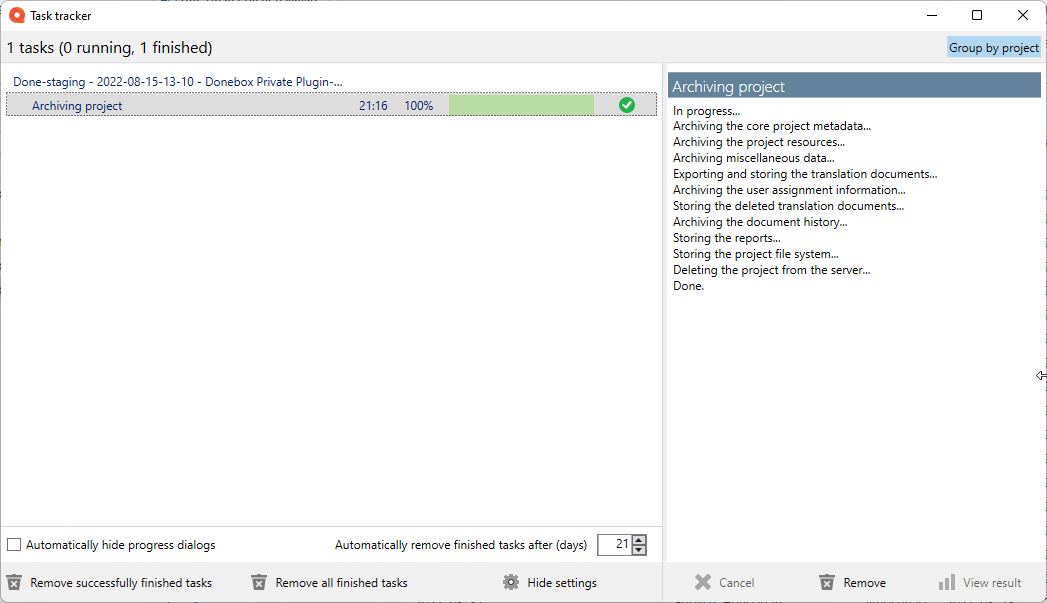Click the gear icon beside Hide settings

511,582
